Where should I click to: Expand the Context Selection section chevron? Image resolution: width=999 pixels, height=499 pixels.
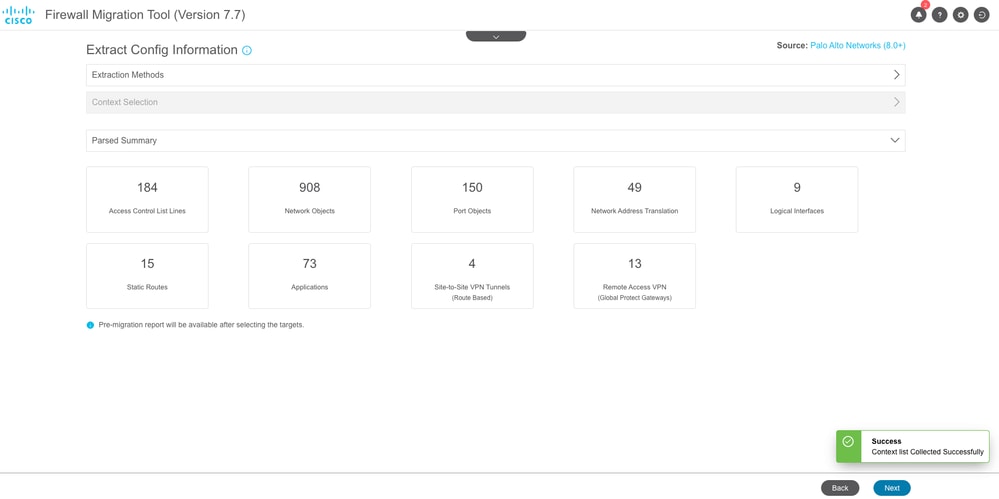[896, 102]
